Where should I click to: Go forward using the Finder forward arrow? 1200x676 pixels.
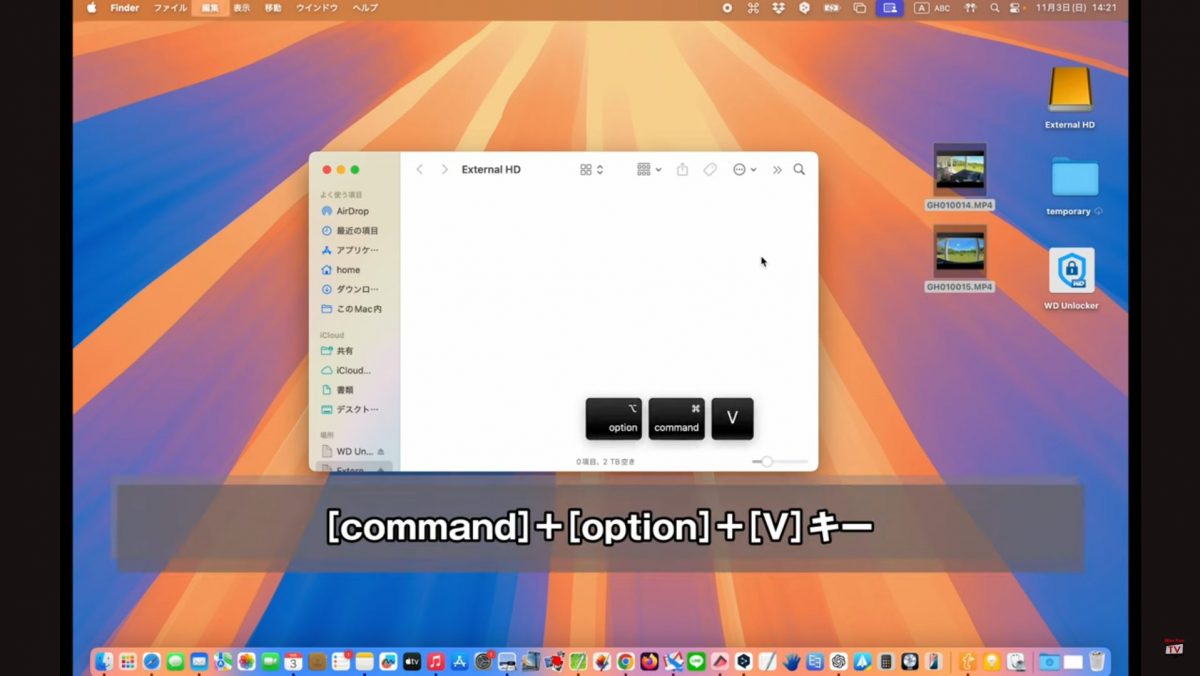tap(445, 170)
